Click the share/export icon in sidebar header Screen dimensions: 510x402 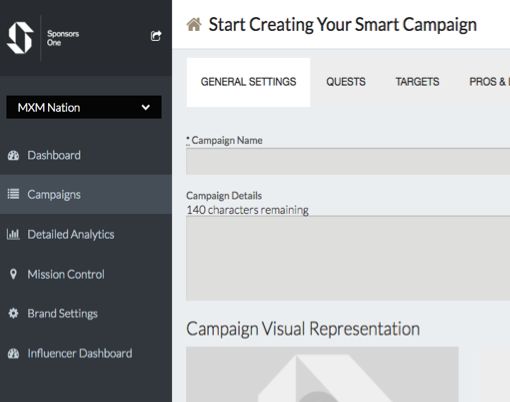pos(156,36)
